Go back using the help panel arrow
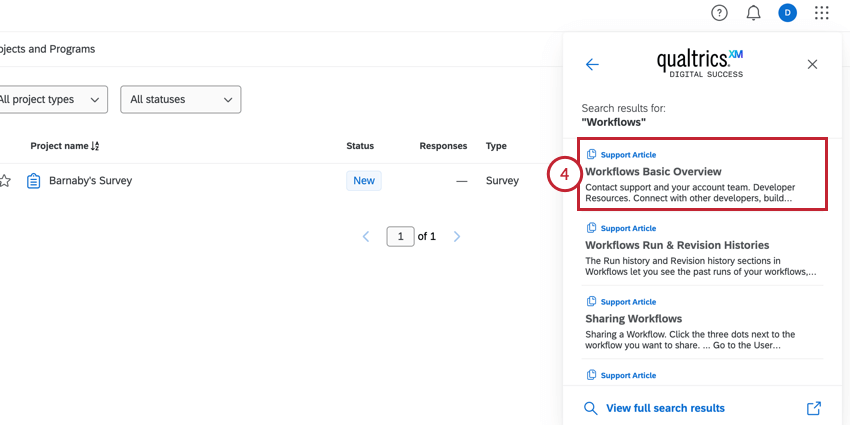The height and width of the screenshot is (425, 850). coord(592,64)
